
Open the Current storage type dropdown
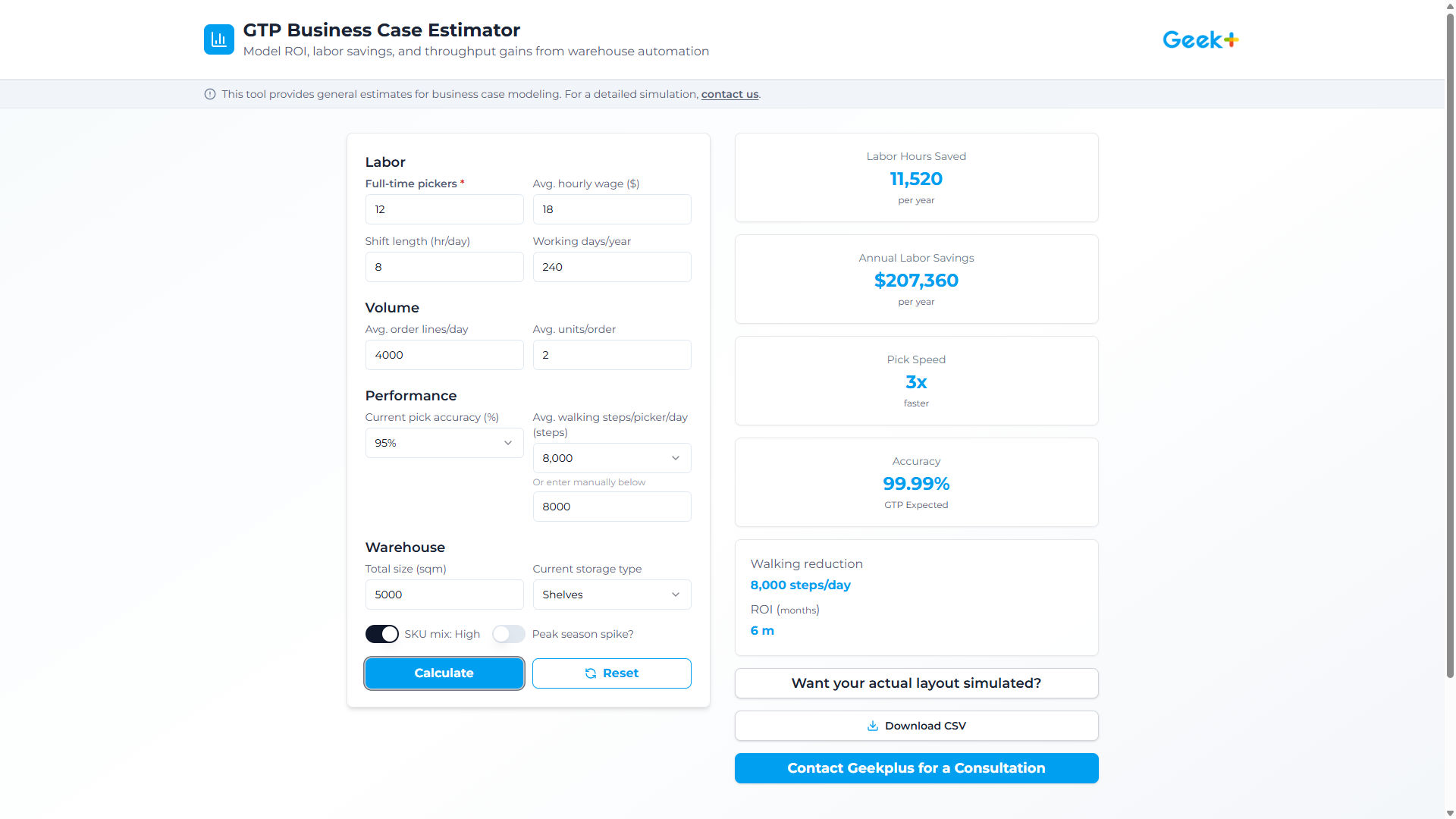611,595
